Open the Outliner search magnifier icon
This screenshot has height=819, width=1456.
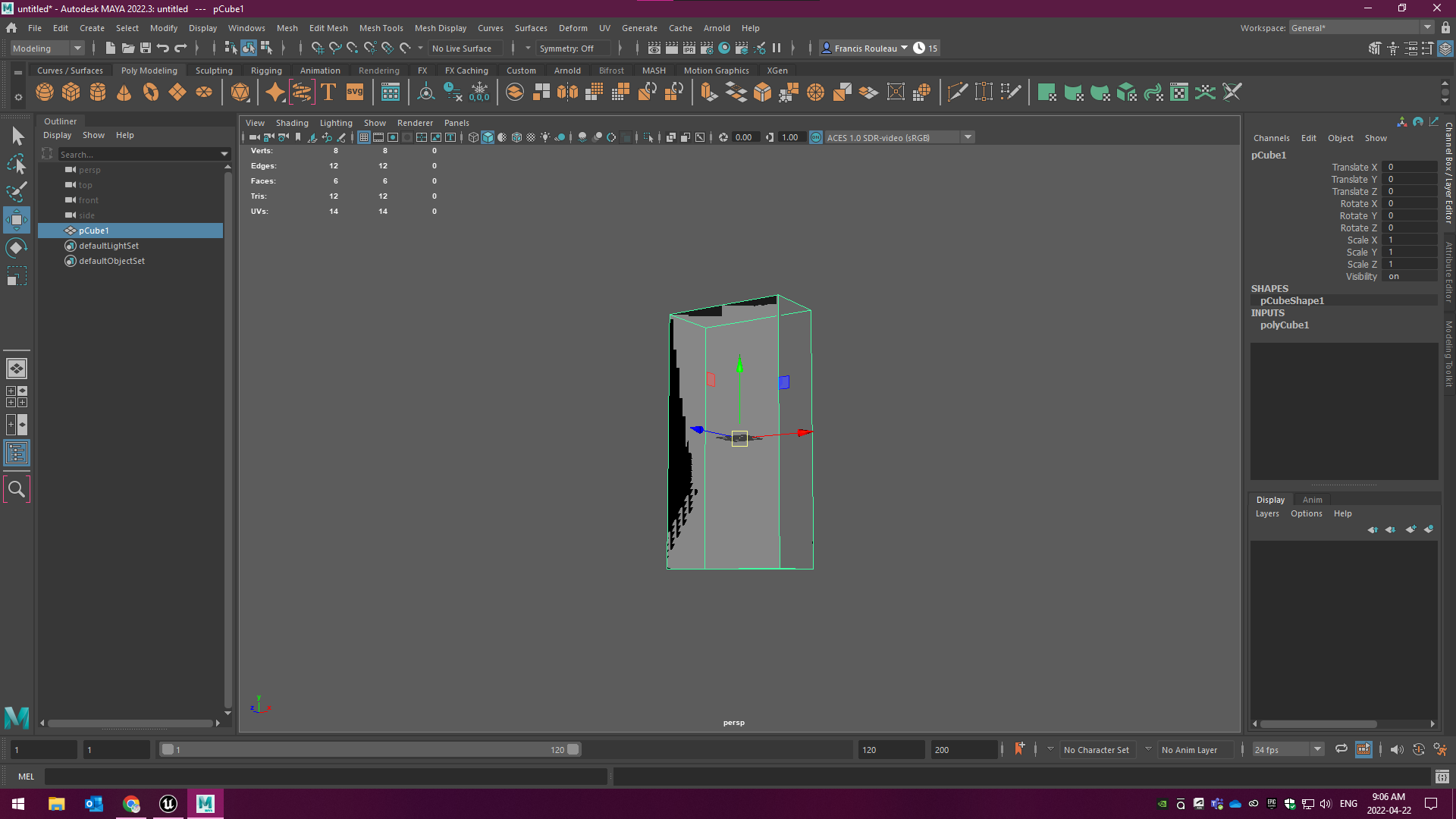pos(17,490)
